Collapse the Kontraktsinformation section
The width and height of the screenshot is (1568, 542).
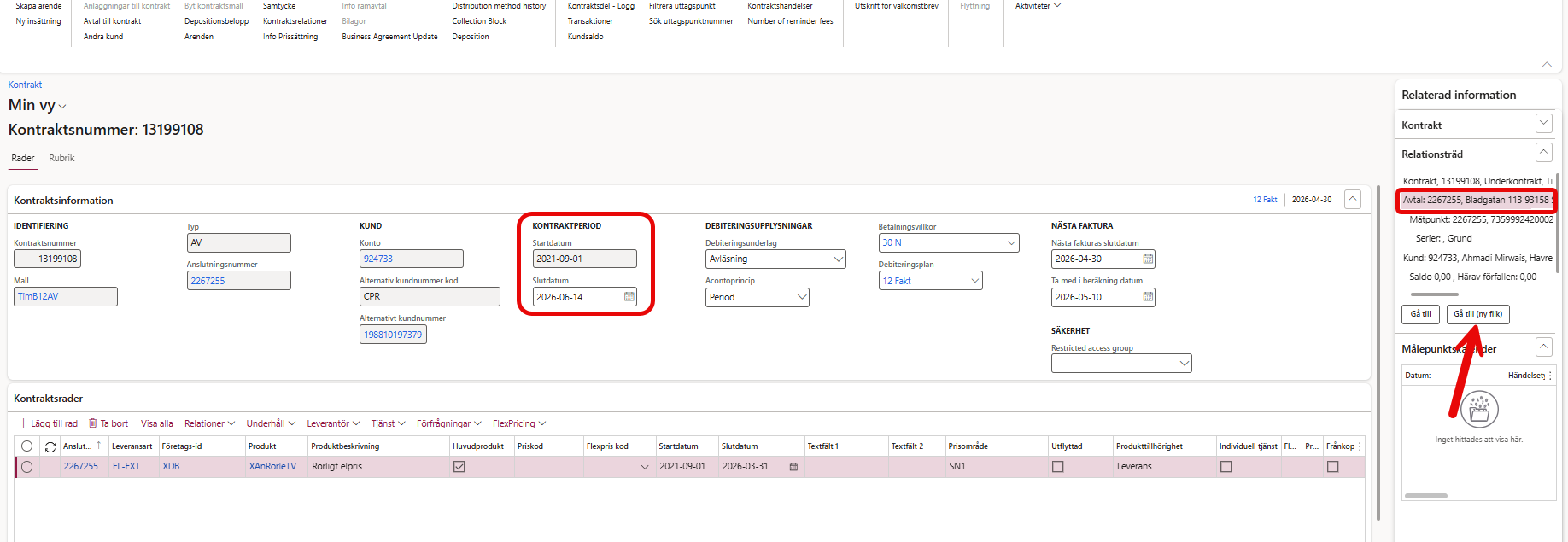[x=1353, y=199]
